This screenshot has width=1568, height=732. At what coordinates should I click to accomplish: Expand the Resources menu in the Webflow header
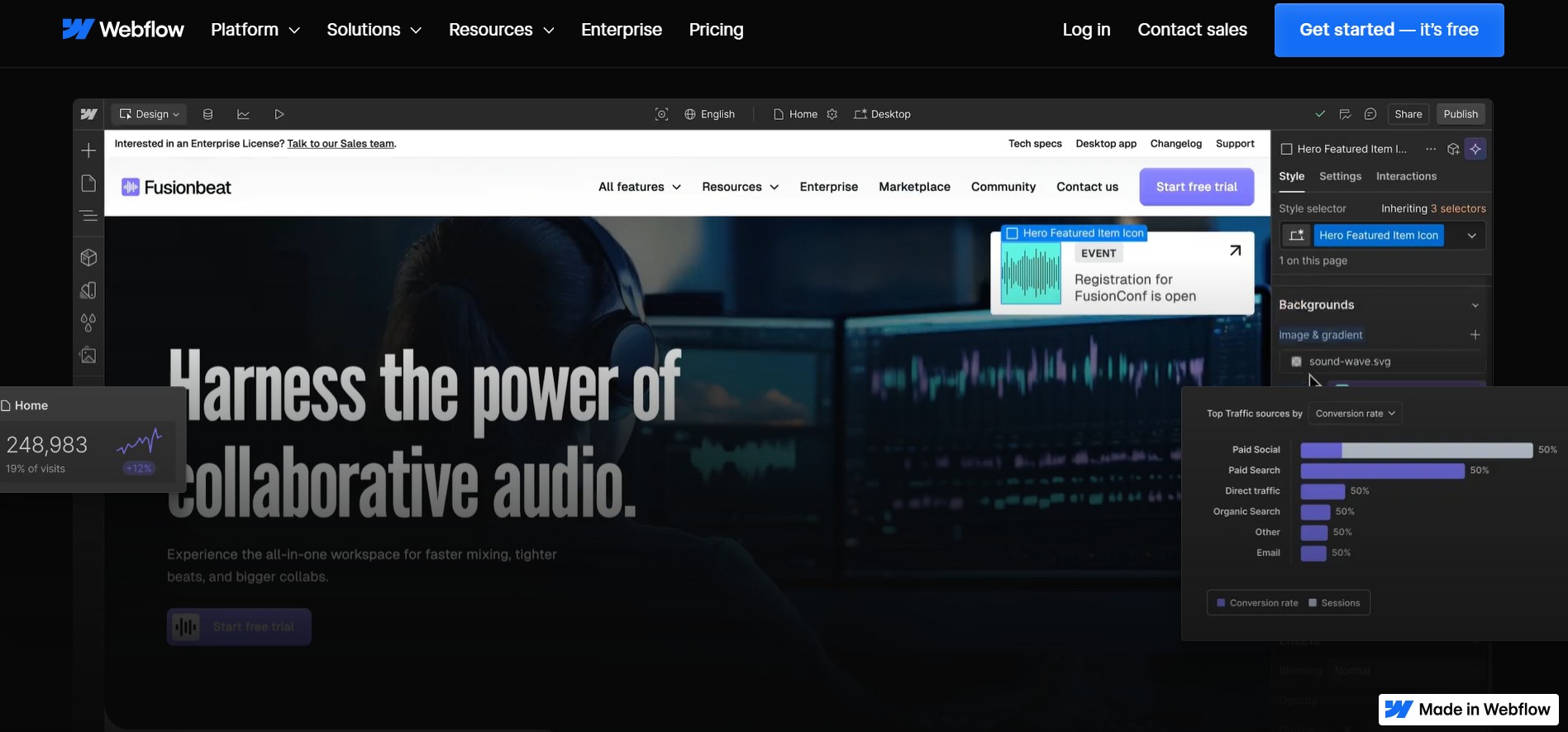click(502, 30)
